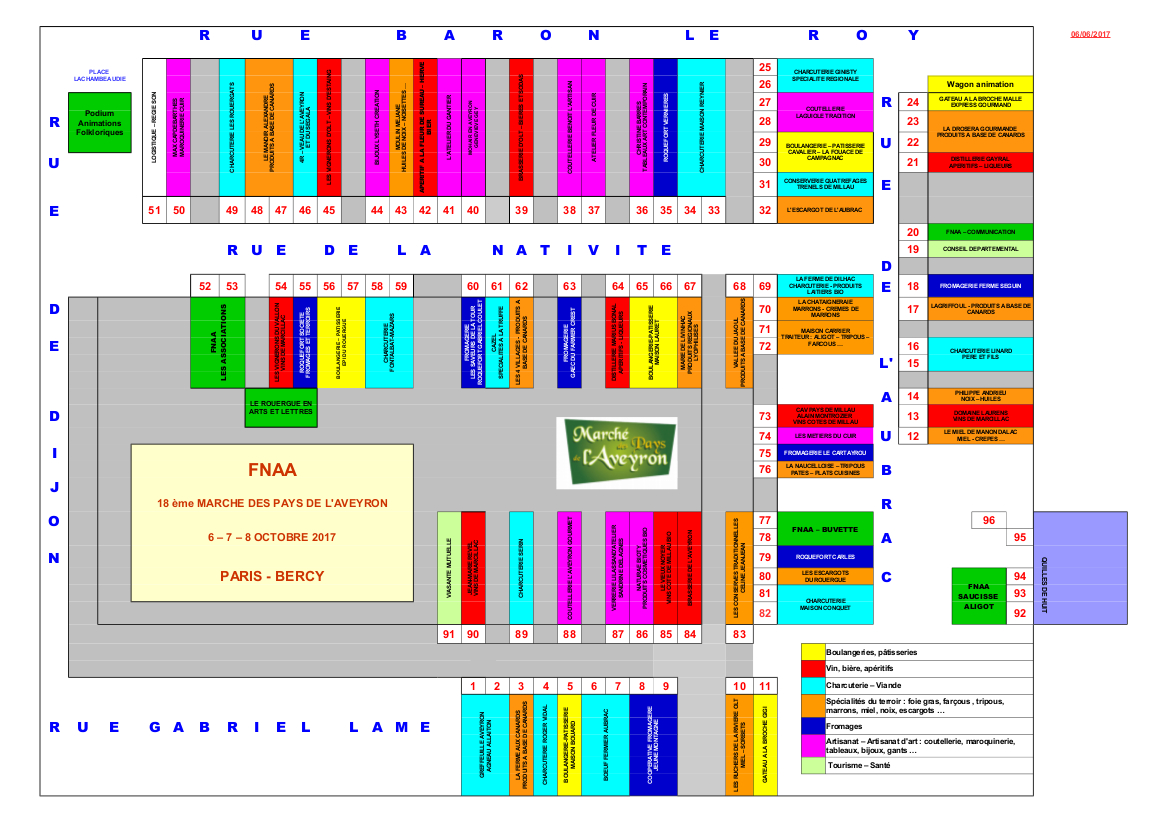Click the CAV PAYS DE MILLAU stand

click(x=825, y=416)
